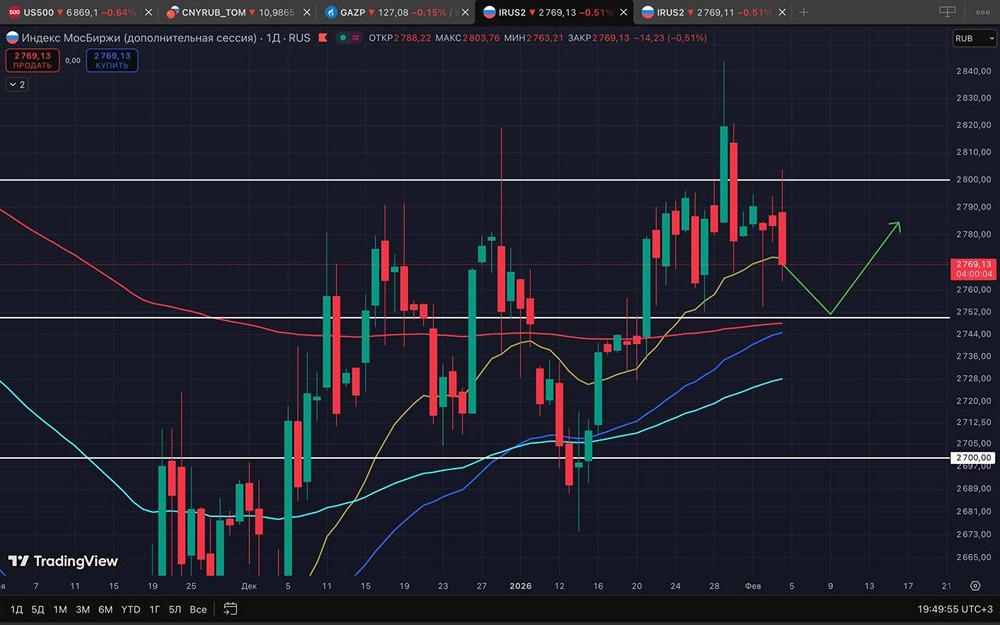Set the range to 3М
This screenshot has height=625, width=1000.
click(x=83, y=609)
